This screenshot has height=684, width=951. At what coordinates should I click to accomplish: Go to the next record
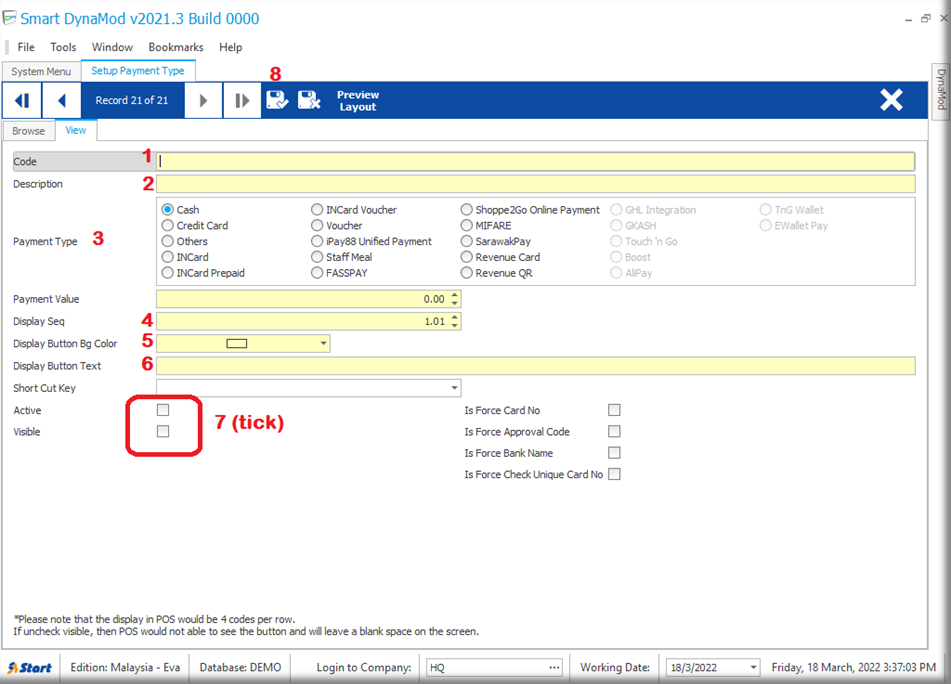[203, 100]
